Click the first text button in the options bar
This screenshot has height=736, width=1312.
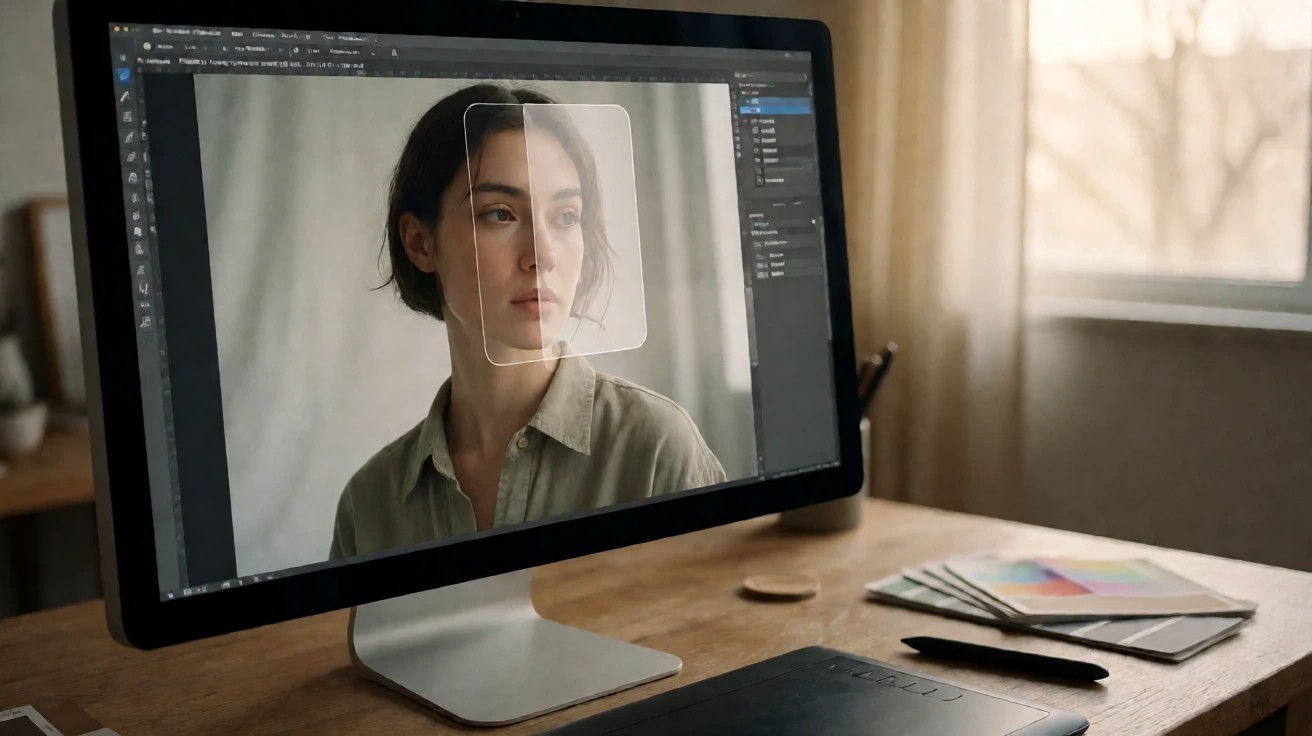click(164, 46)
